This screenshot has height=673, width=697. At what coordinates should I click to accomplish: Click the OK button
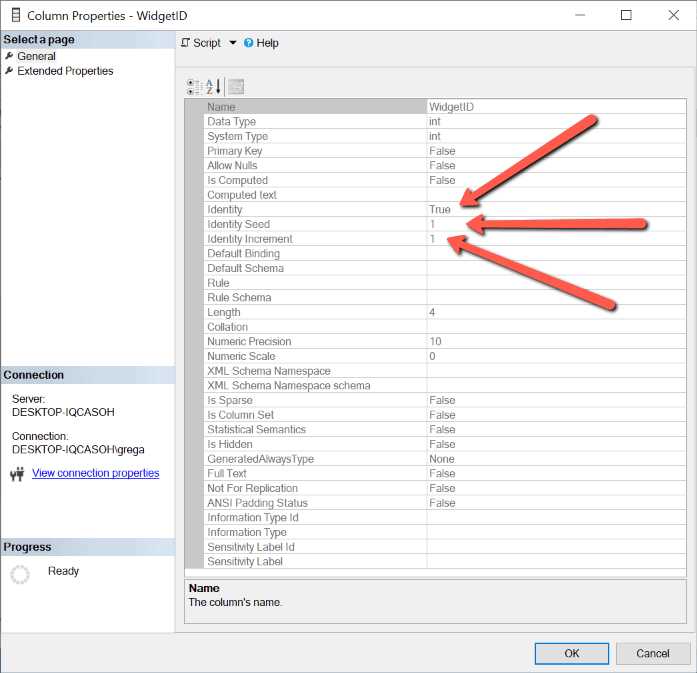571,653
